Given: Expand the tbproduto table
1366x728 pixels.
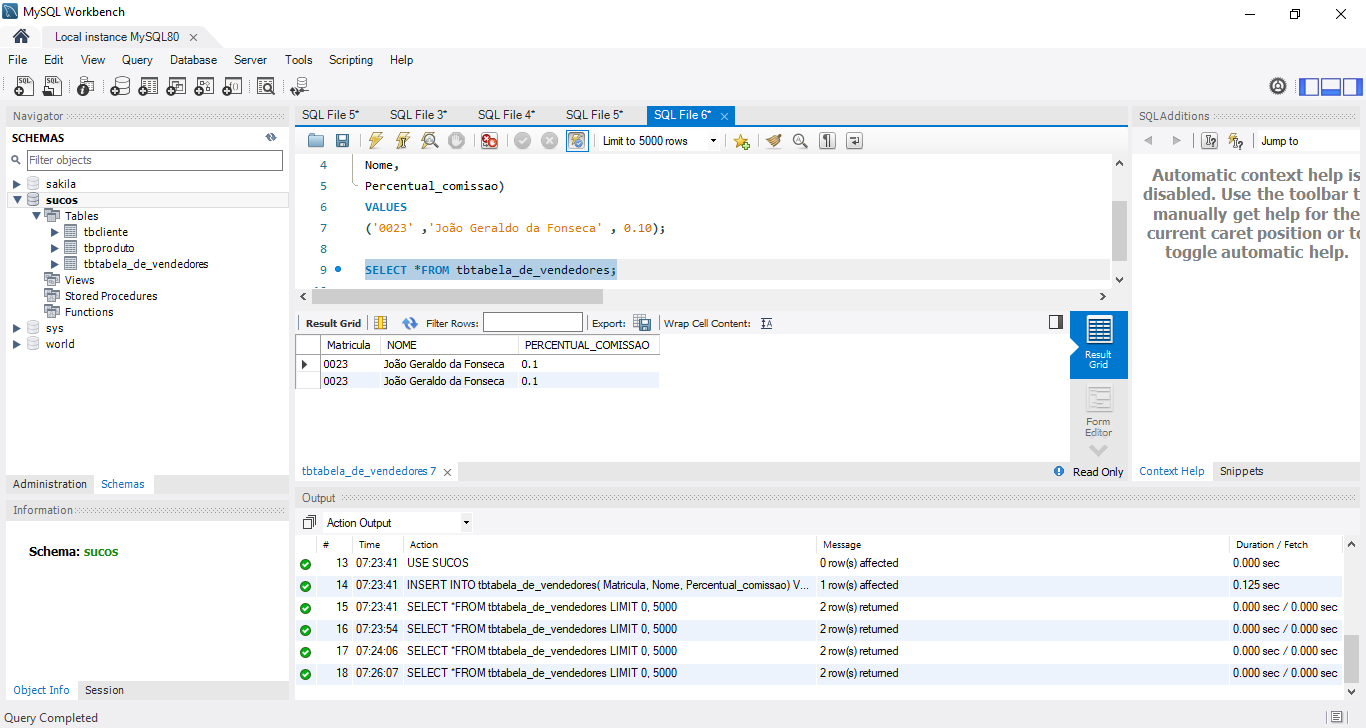Looking at the screenshot, I should (x=55, y=248).
